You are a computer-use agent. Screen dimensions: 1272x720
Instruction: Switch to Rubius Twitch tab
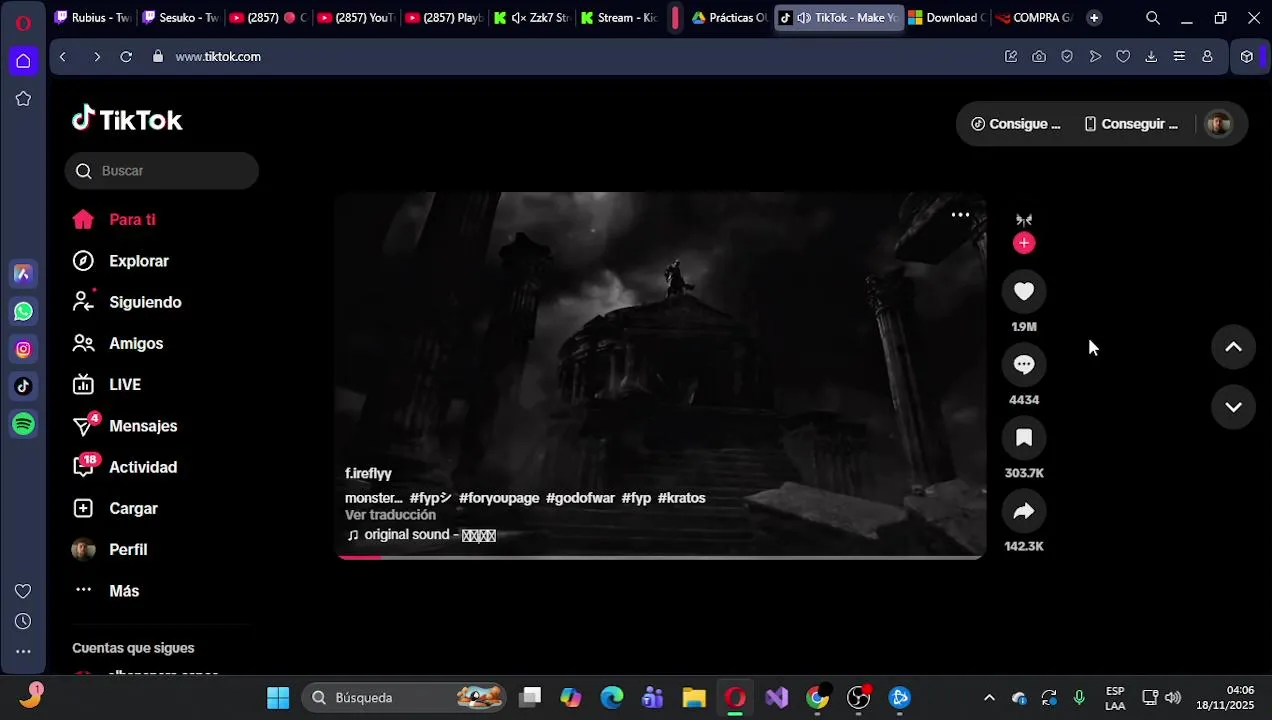coord(93,18)
